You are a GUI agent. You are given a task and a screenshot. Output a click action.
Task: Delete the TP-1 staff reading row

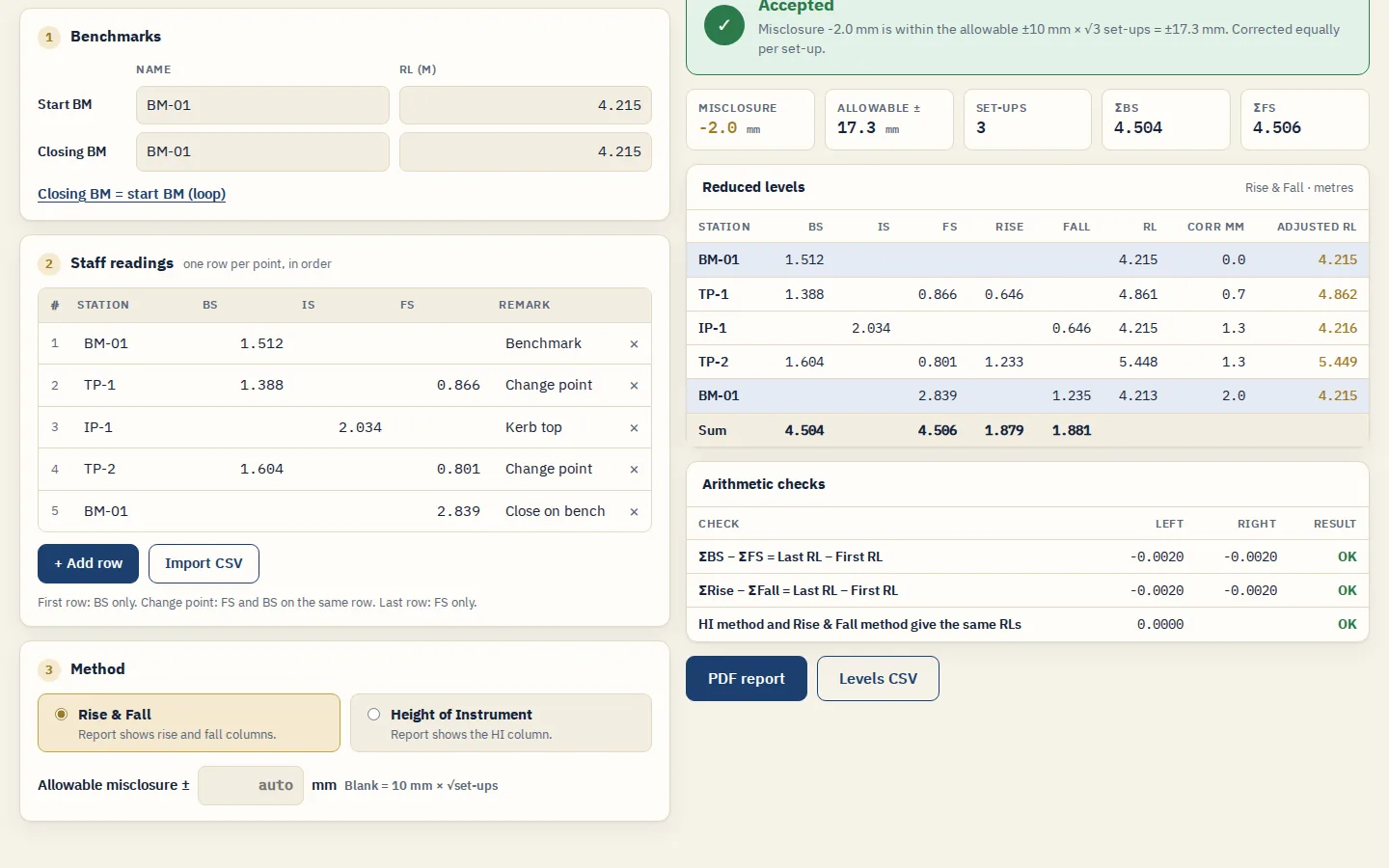click(634, 386)
